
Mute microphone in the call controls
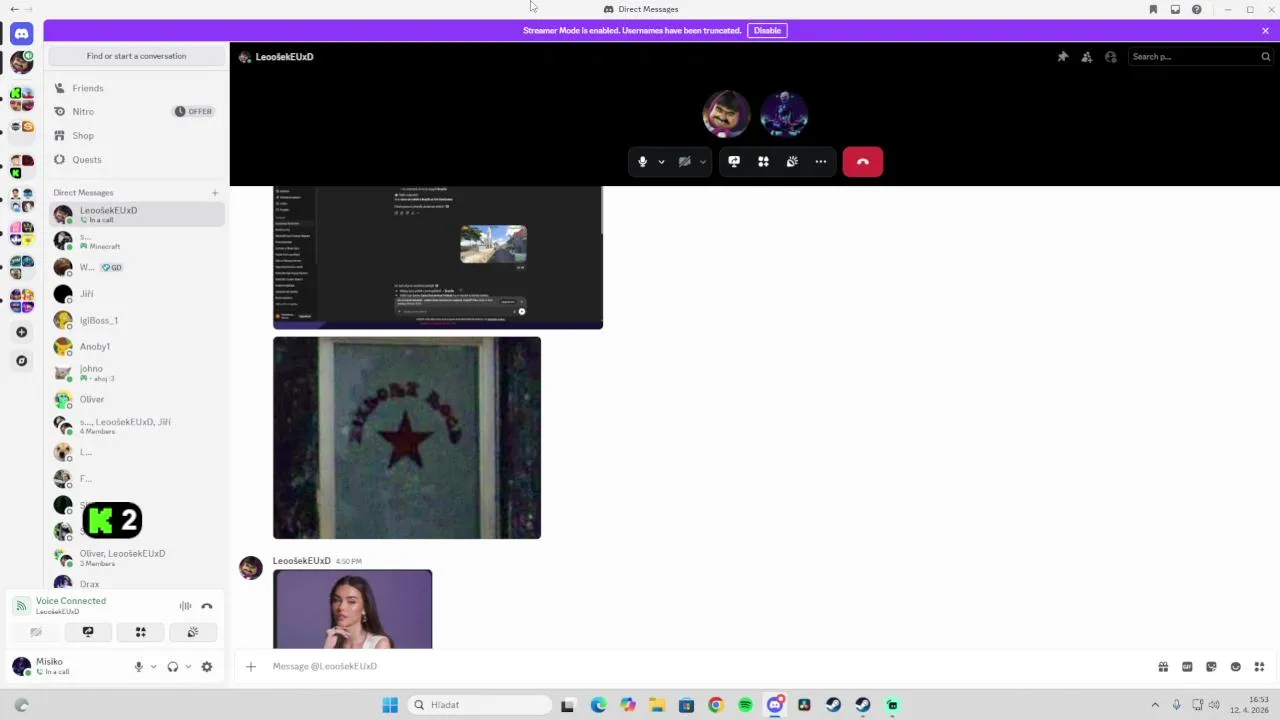[x=642, y=162]
